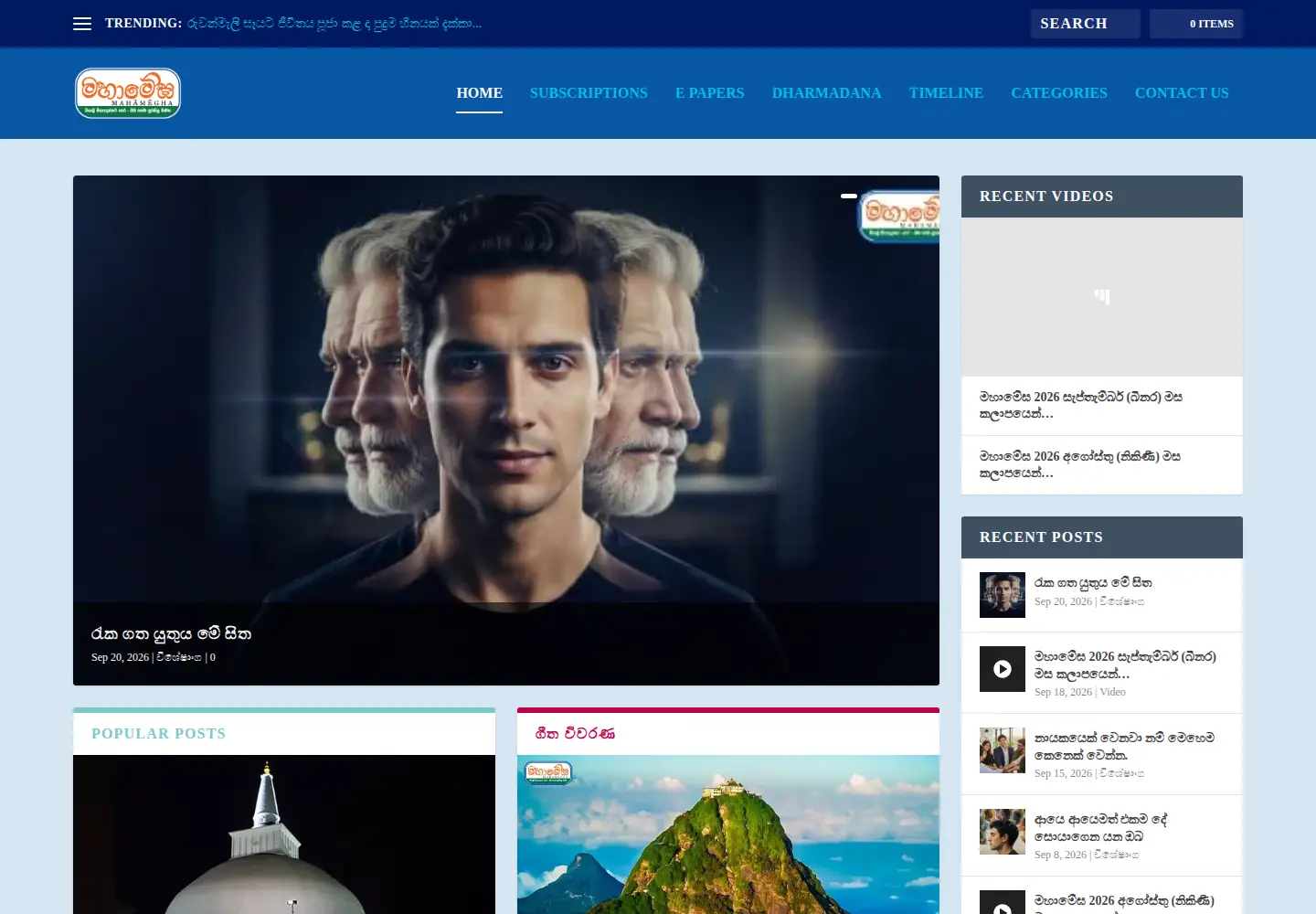Screen dimensions: 1316x914
Task: Click the trending headline link
Action: [334, 24]
